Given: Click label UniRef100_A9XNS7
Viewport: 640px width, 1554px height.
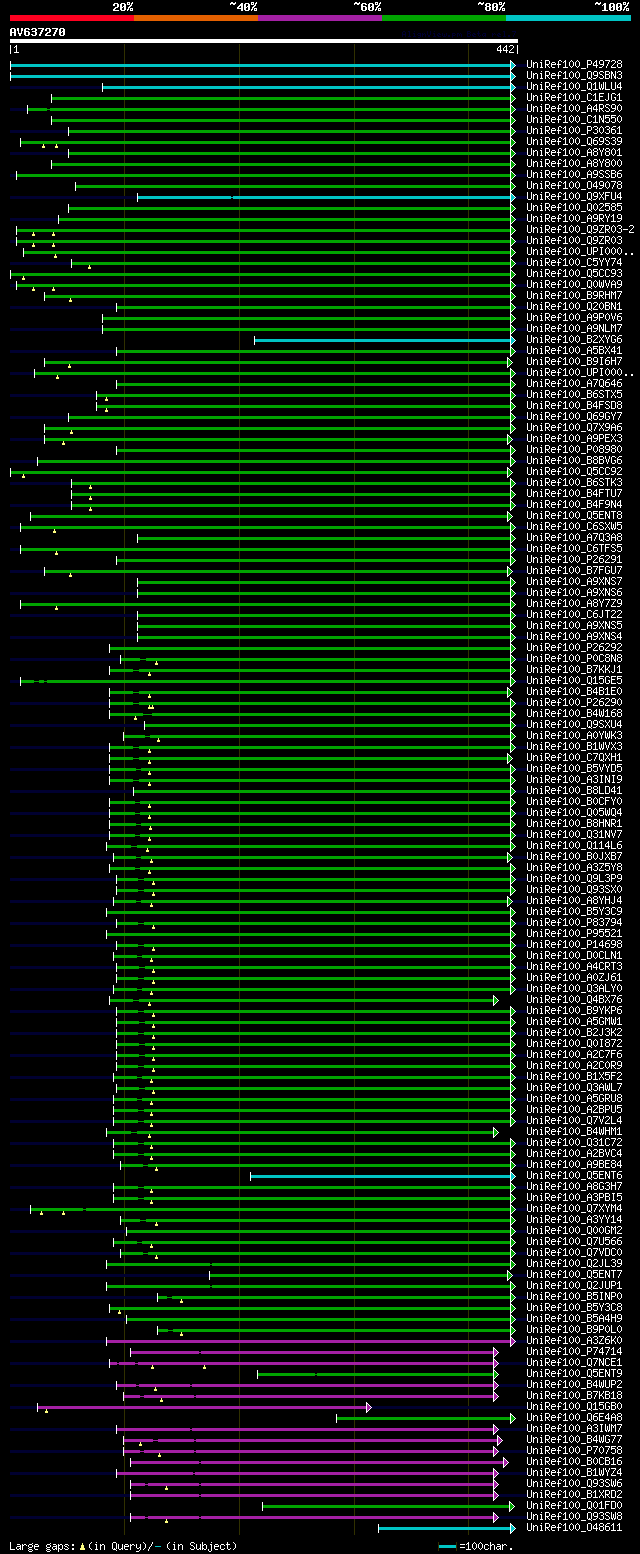Looking at the screenshot, I should point(574,582).
